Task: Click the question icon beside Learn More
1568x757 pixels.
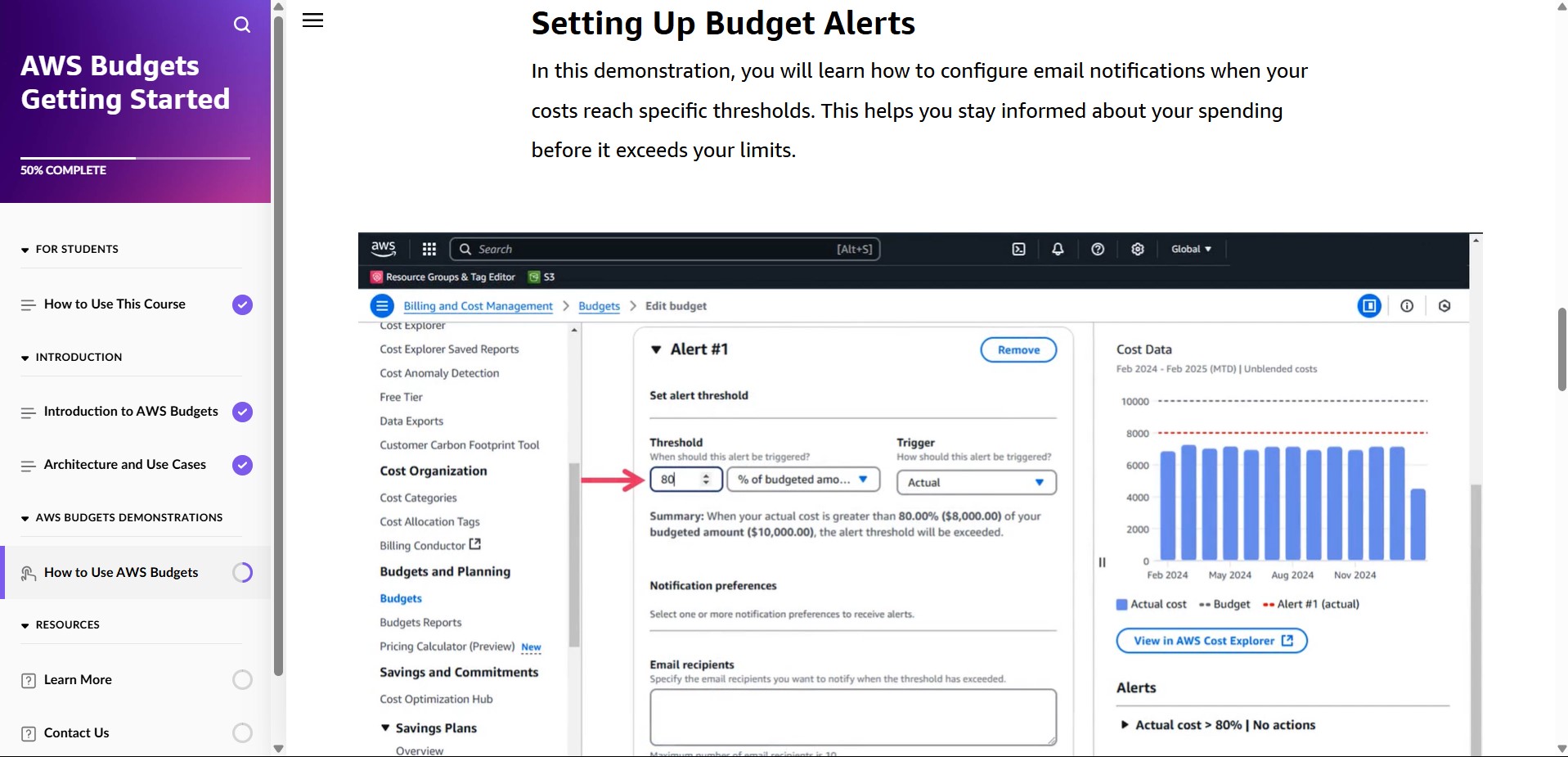Action: (x=28, y=680)
